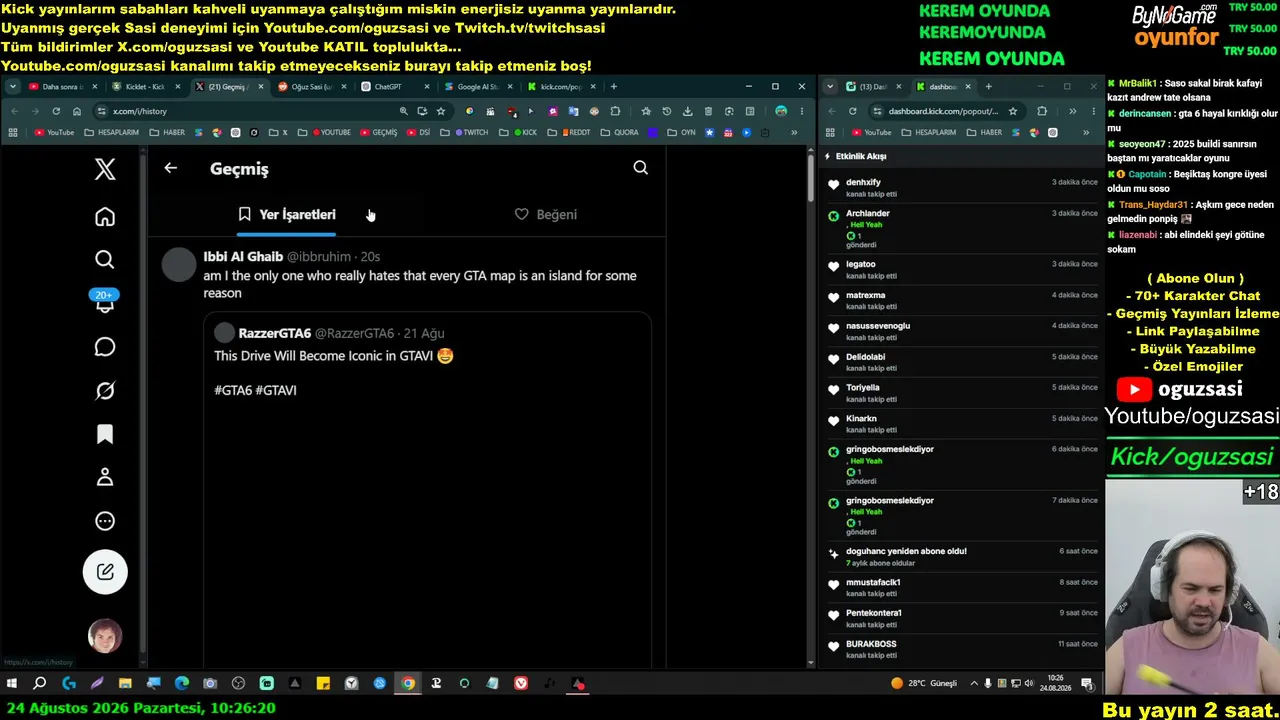Open the Downloads icon in left browser toolbar

(687, 111)
